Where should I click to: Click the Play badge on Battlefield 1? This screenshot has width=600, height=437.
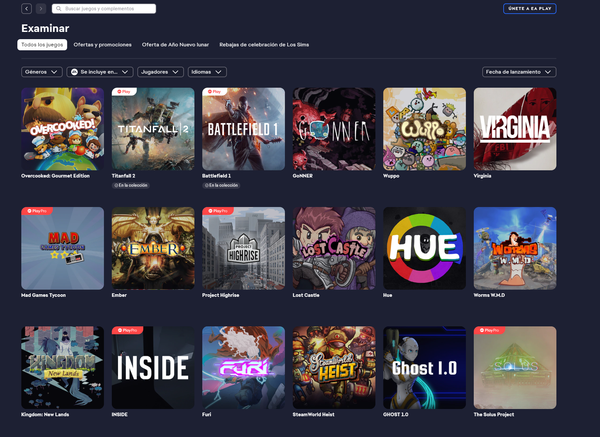coord(215,92)
